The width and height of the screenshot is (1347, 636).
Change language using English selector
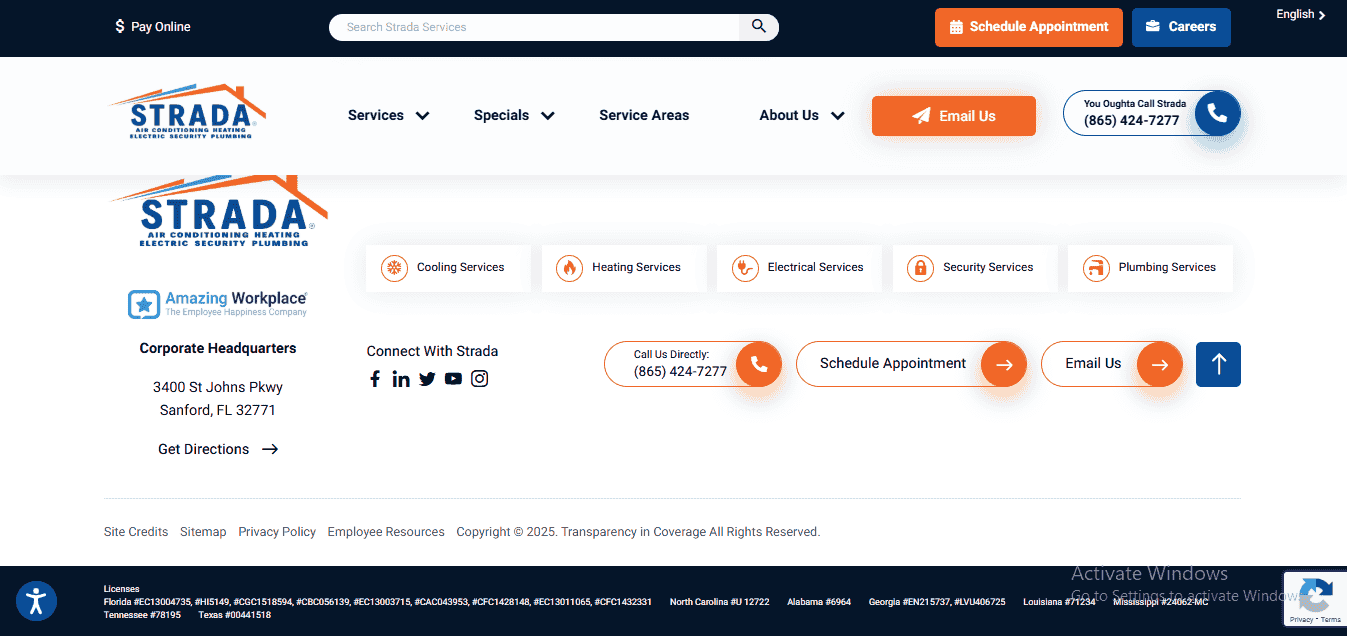coord(1300,15)
